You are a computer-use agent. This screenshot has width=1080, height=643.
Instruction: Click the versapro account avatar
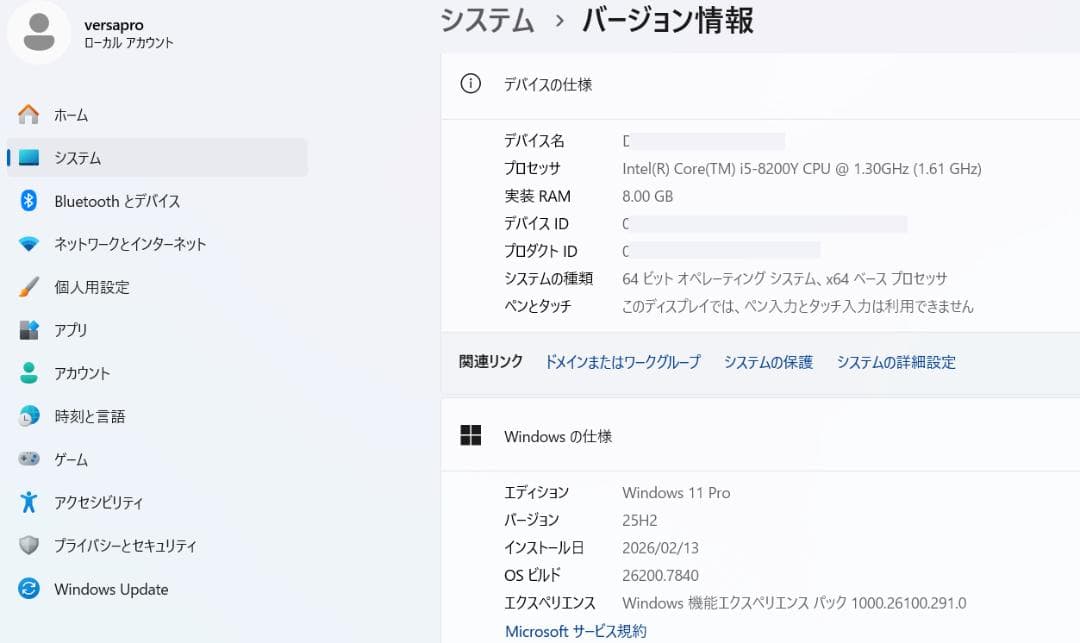click(x=38, y=32)
